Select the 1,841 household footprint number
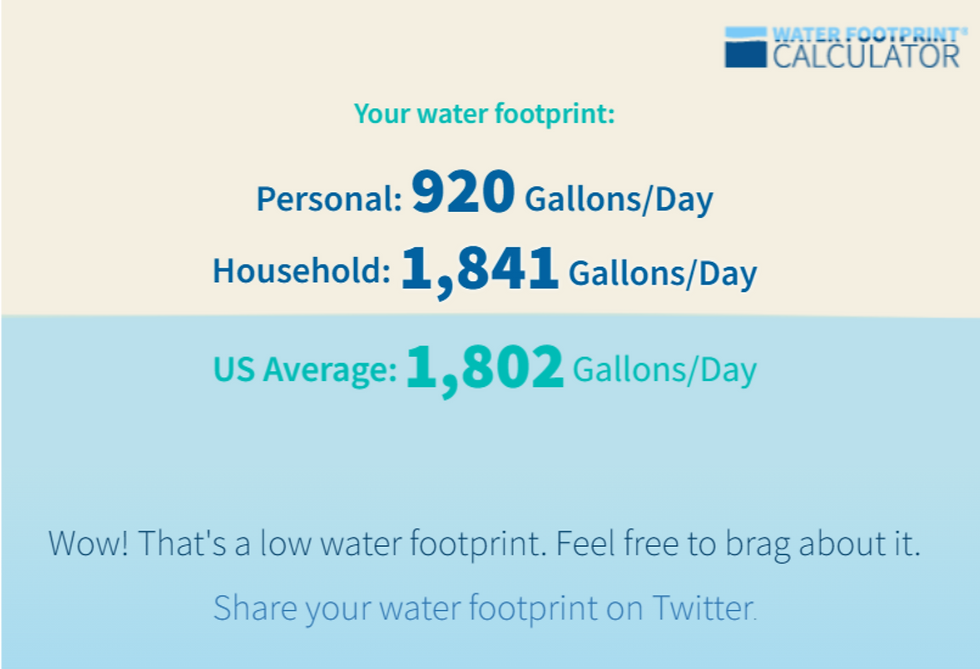 pyautogui.click(x=480, y=270)
